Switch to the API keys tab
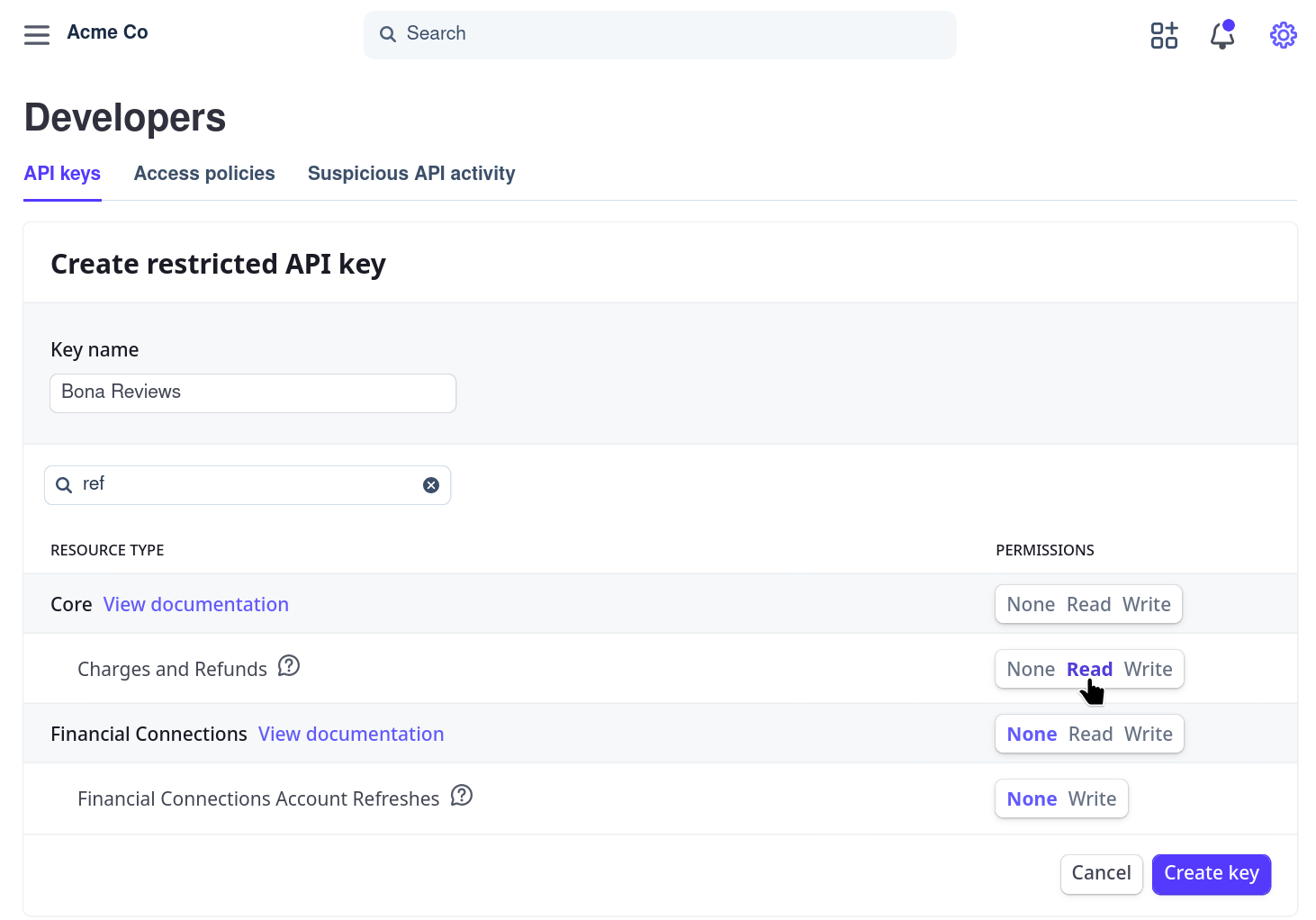This screenshot has width=1316, height=920. click(x=62, y=174)
